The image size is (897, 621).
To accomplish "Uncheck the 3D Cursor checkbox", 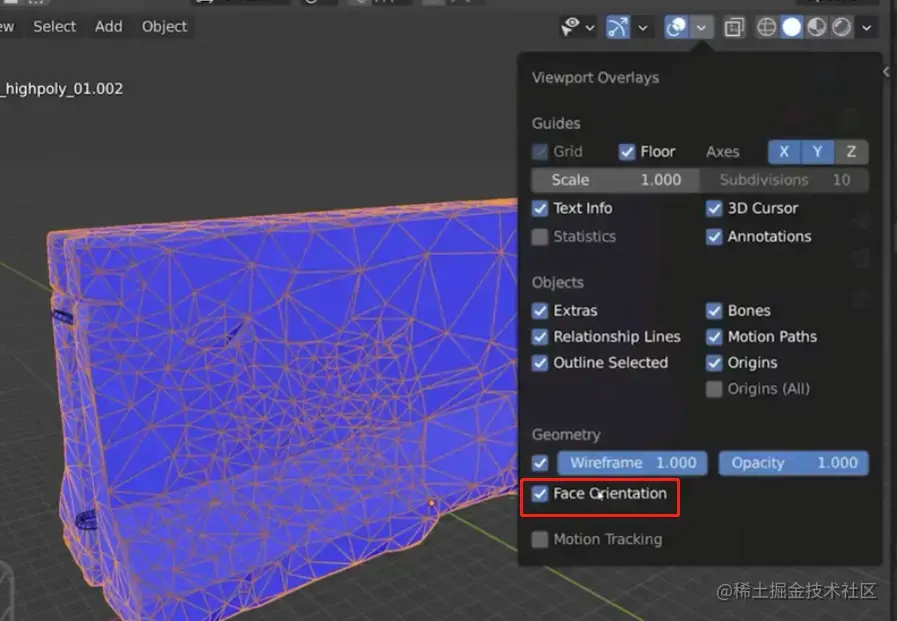I will coord(714,208).
